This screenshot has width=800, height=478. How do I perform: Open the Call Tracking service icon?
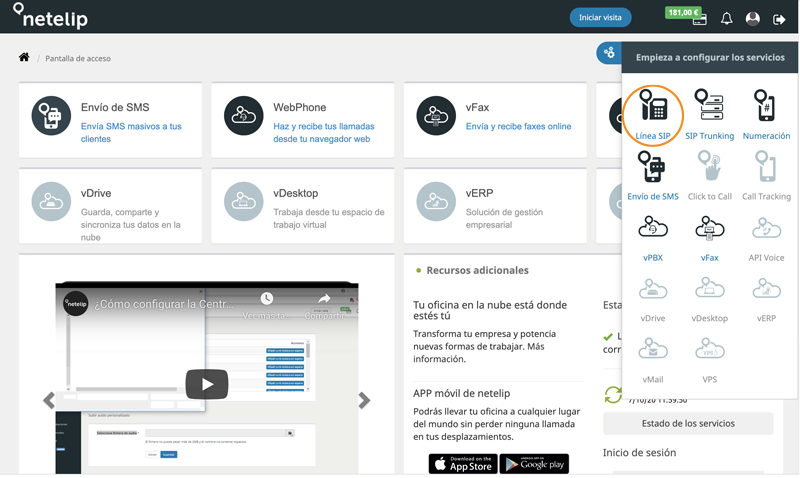click(766, 166)
